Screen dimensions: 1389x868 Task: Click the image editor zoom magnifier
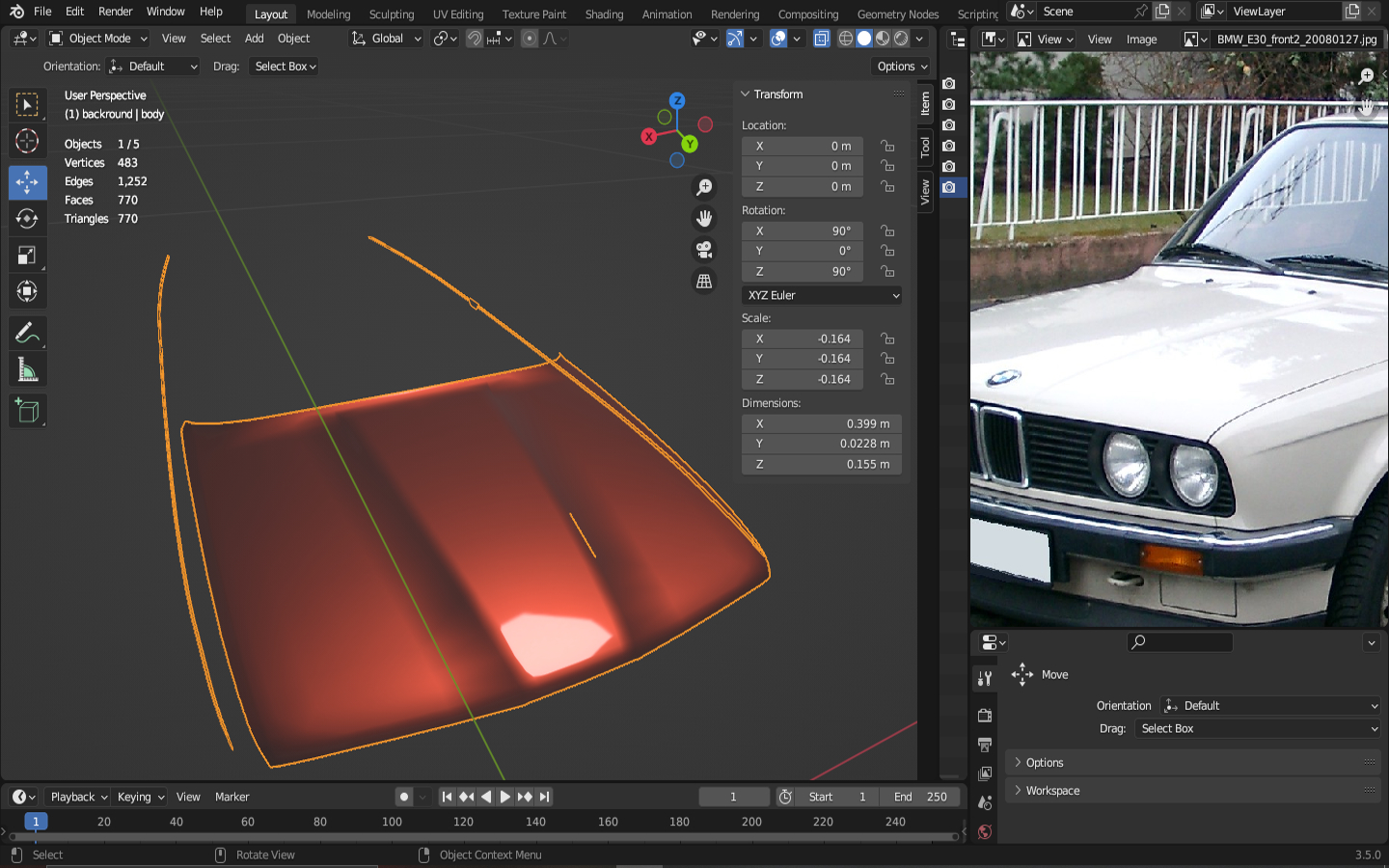coord(1366,76)
